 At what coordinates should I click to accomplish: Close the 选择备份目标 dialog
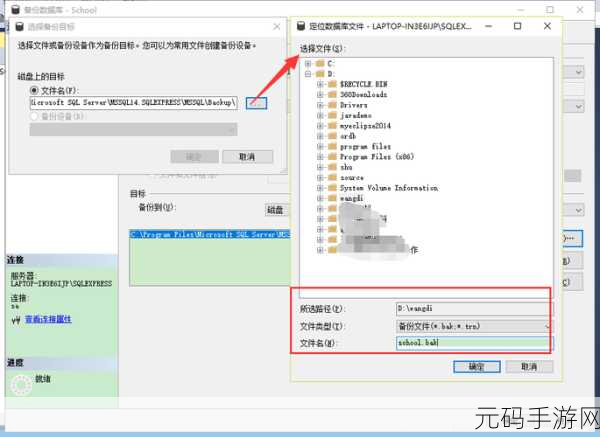277,26
